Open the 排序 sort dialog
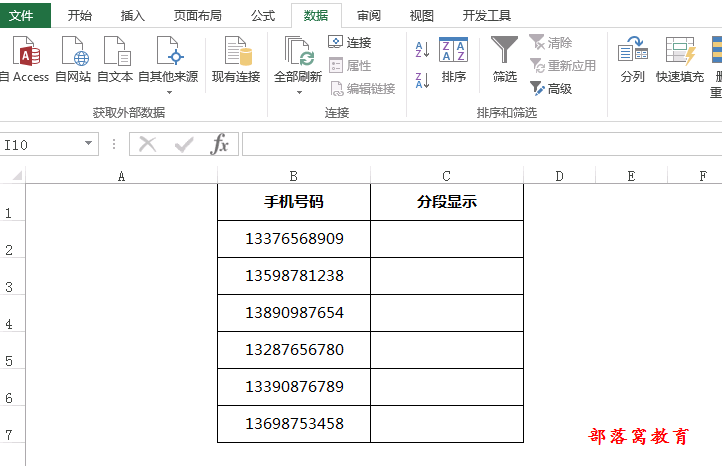 click(453, 59)
